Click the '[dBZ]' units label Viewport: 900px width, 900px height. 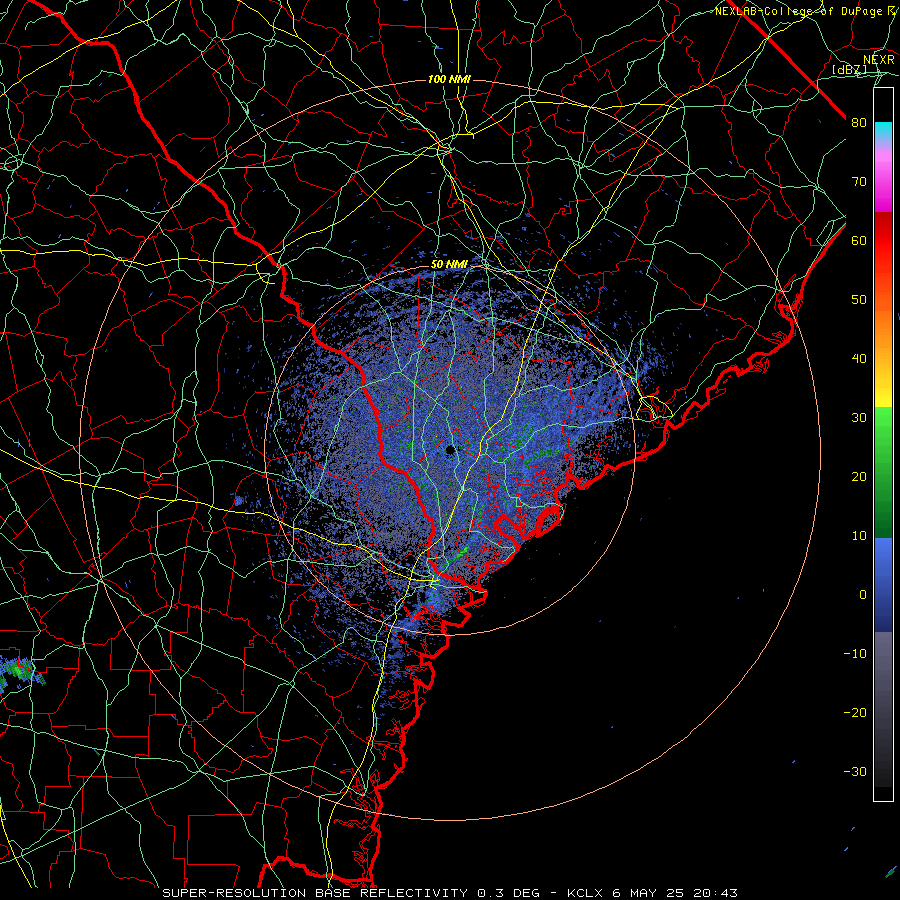click(x=849, y=69)
